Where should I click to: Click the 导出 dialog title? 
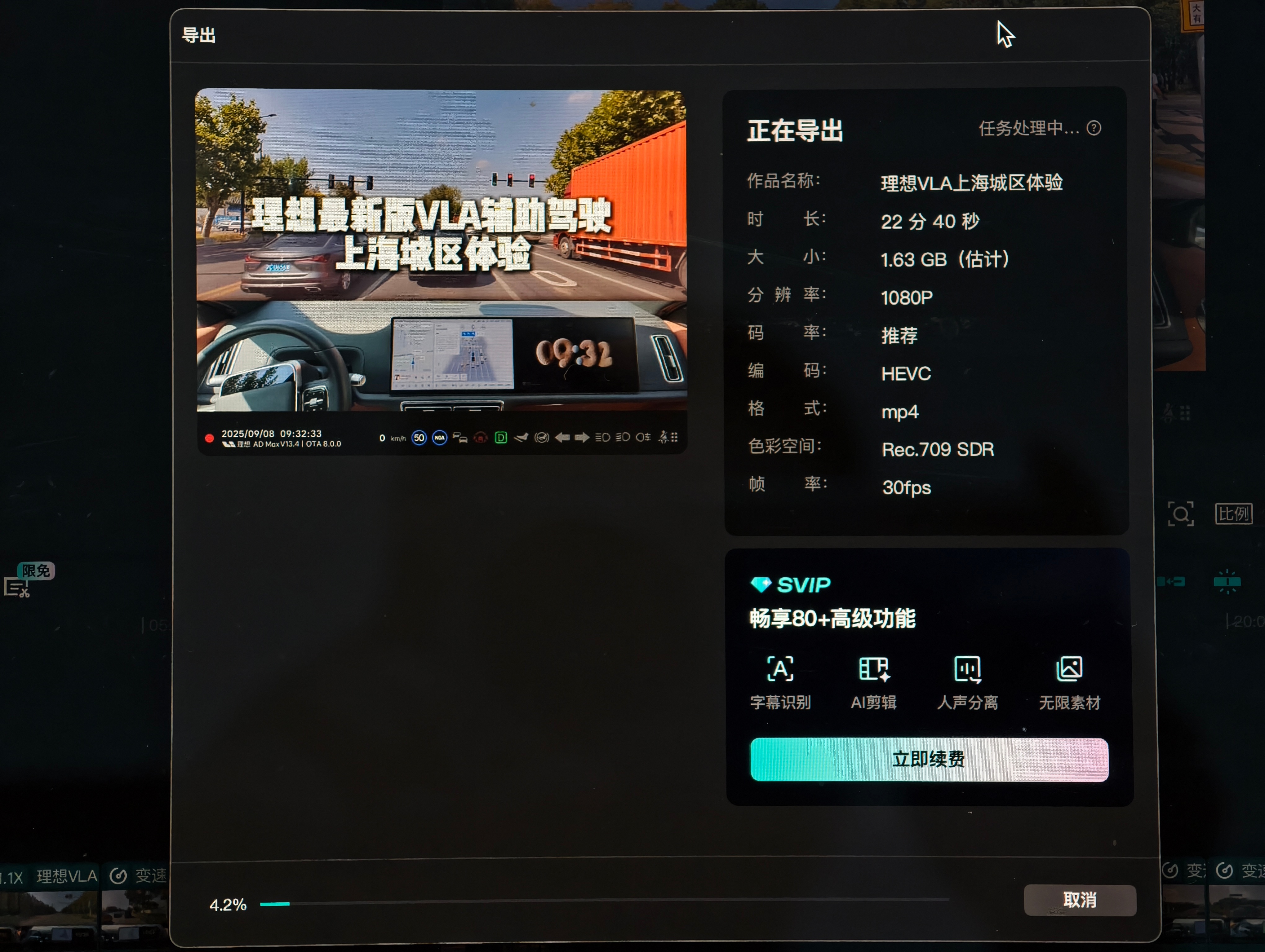(198, 35)
